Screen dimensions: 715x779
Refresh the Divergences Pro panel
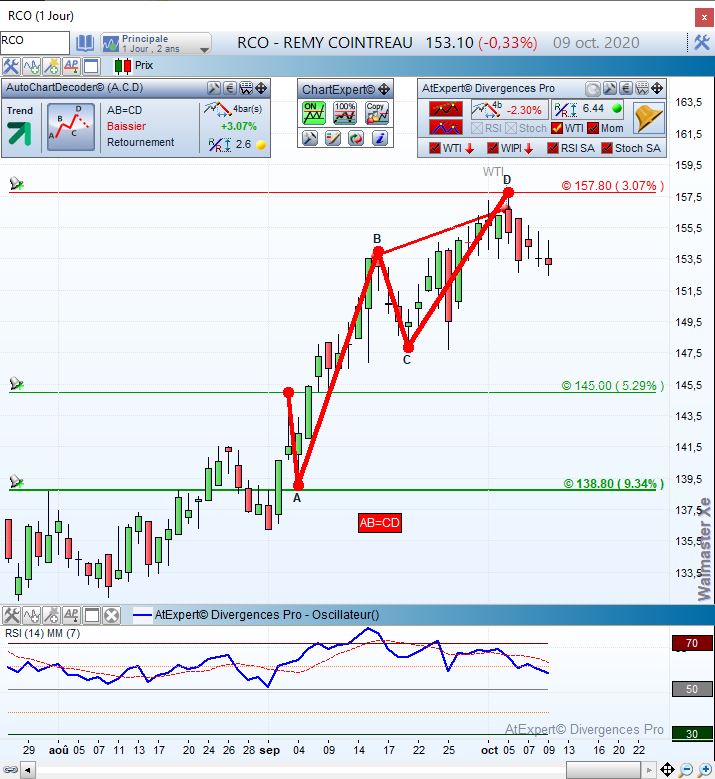point(593,89)
